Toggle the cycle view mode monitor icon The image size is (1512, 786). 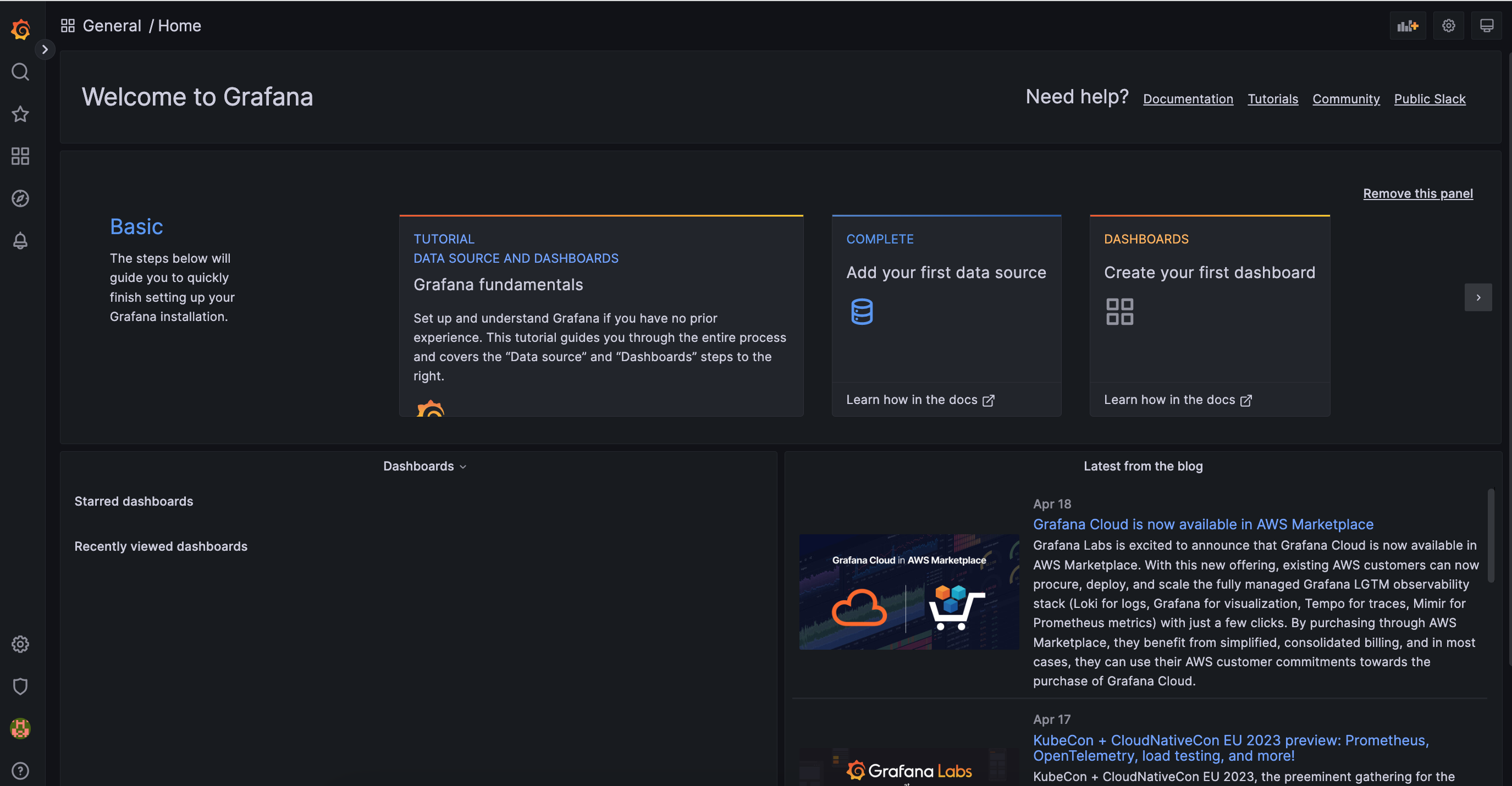[1486, 26]
